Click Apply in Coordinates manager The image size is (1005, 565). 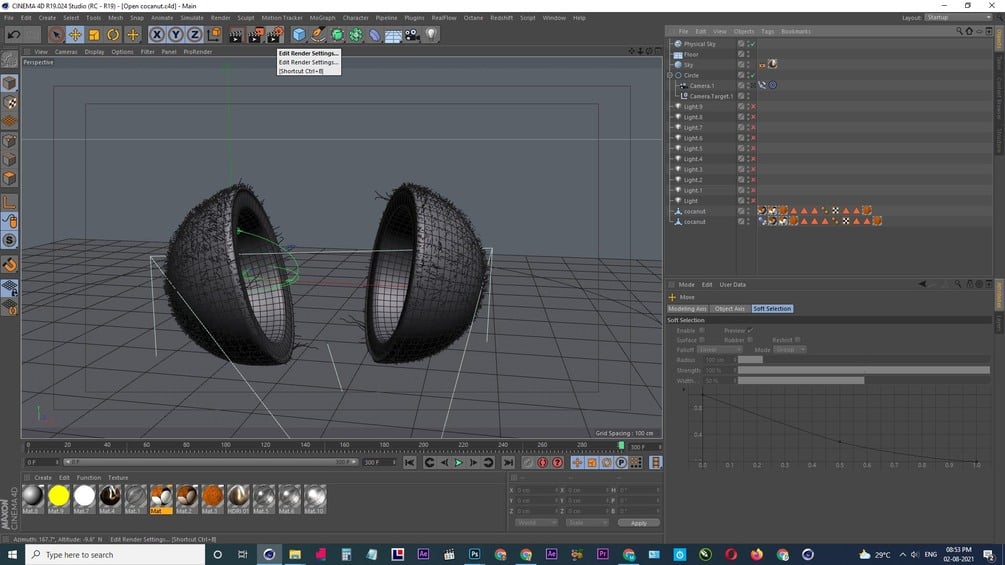coord(638,523)
